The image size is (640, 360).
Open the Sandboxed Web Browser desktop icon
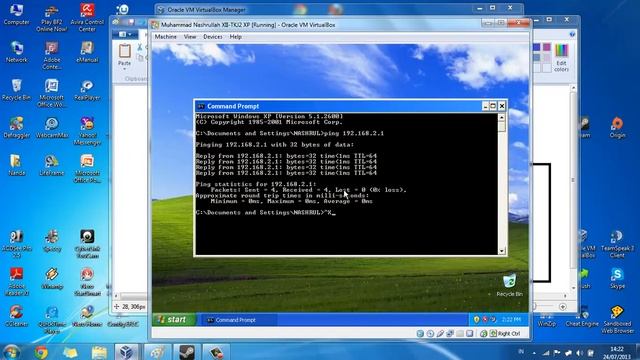pyautogui.click(x=617, y=319)
